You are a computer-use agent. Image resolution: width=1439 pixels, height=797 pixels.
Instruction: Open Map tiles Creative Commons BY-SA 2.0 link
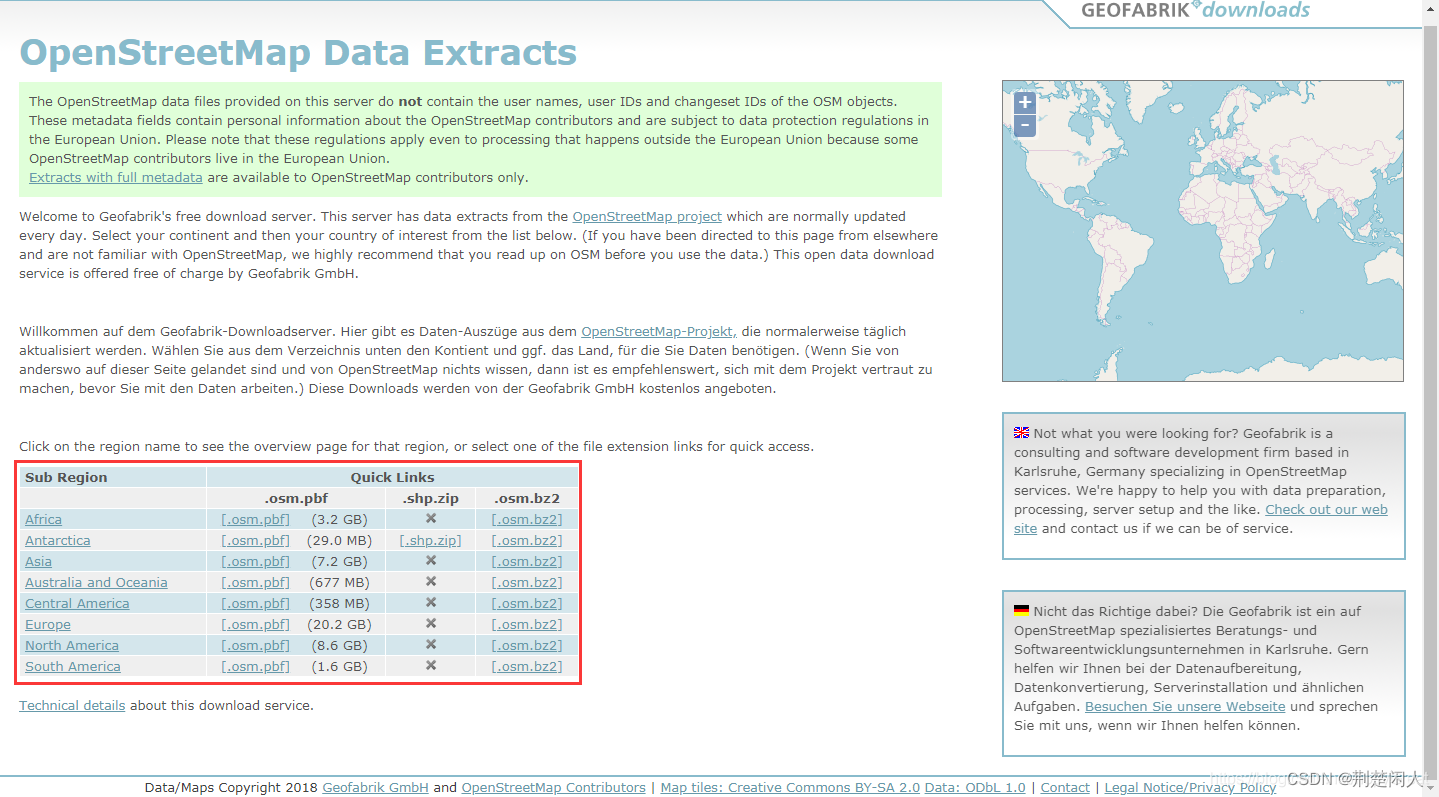tap(790, 787)
